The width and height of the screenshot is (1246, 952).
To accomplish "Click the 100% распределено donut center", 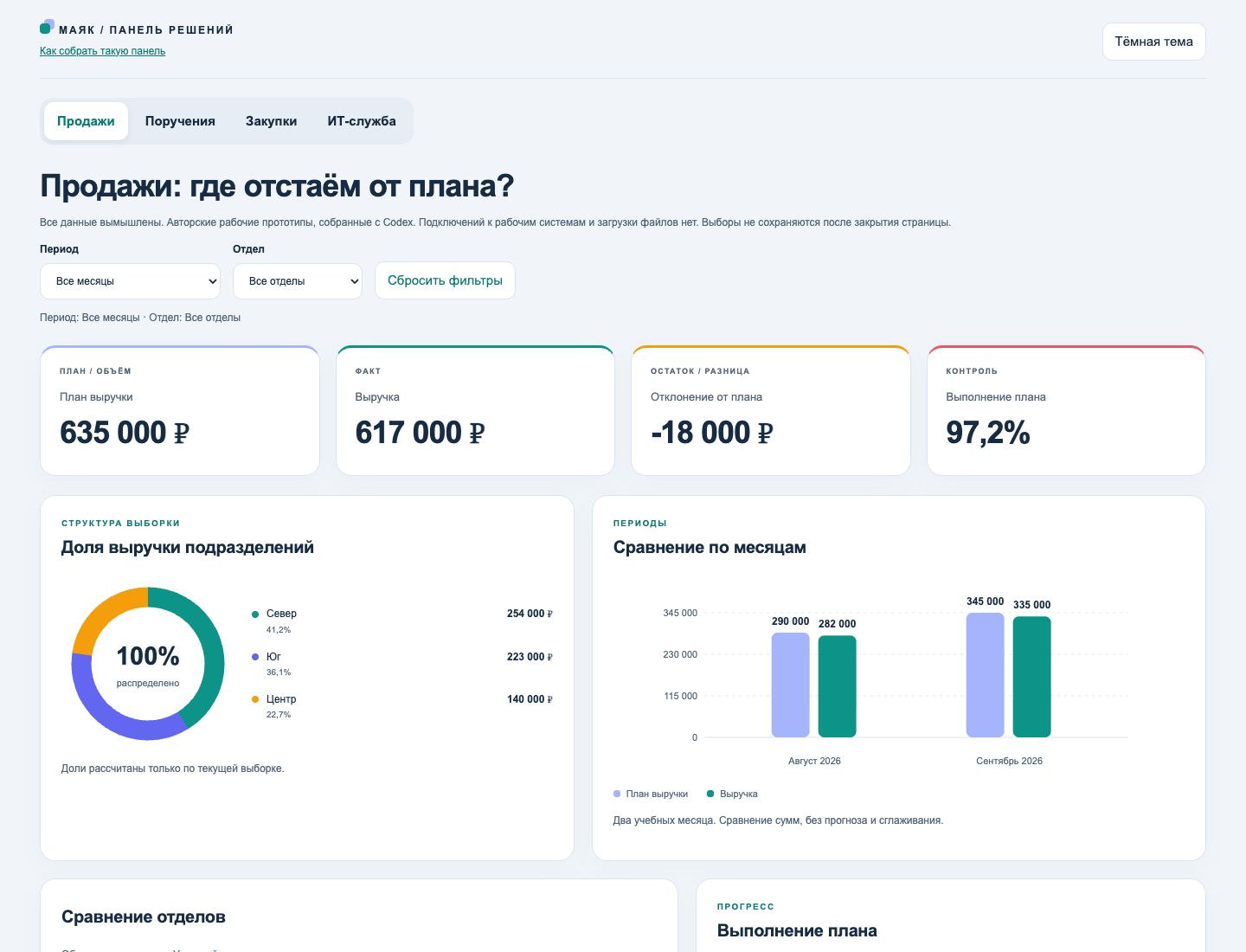I will click(148, 665).
